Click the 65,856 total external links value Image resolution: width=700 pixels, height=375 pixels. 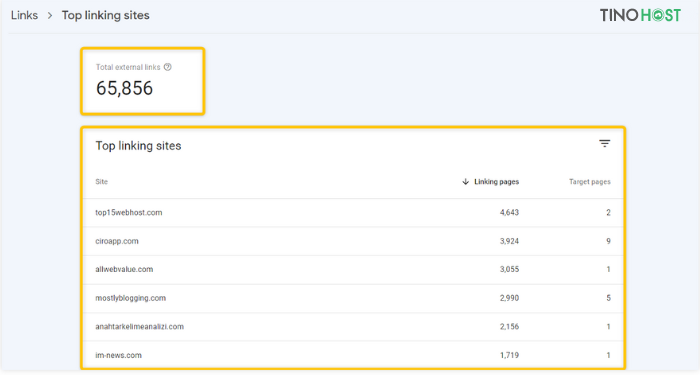point(125,88)
